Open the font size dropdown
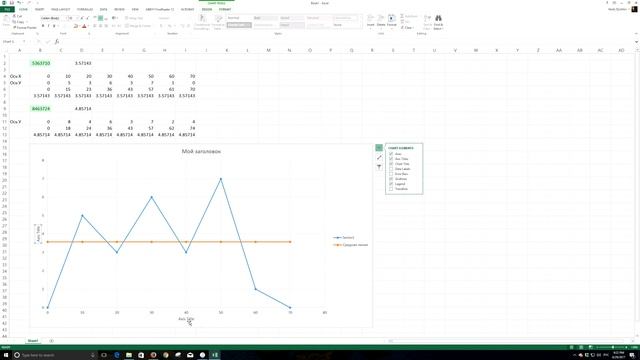The width and height of the screenshot is (640, 360). tap(77, 18)
